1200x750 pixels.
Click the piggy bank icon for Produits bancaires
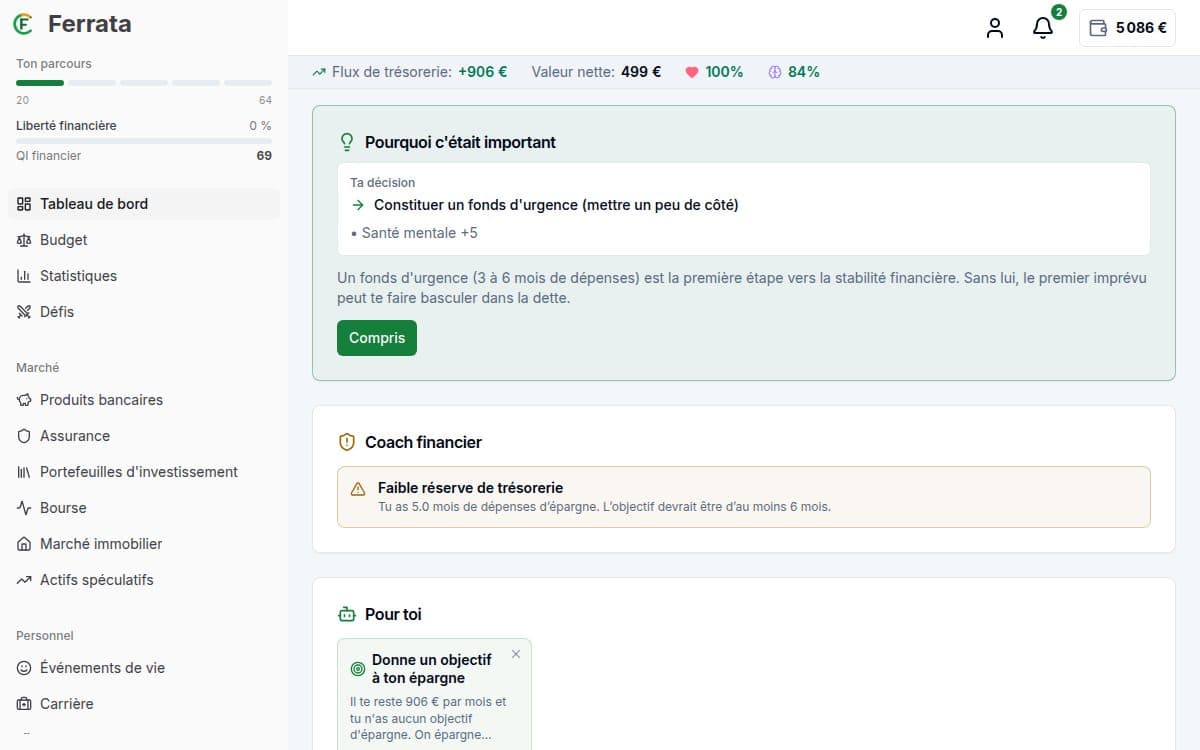(24, 400)
